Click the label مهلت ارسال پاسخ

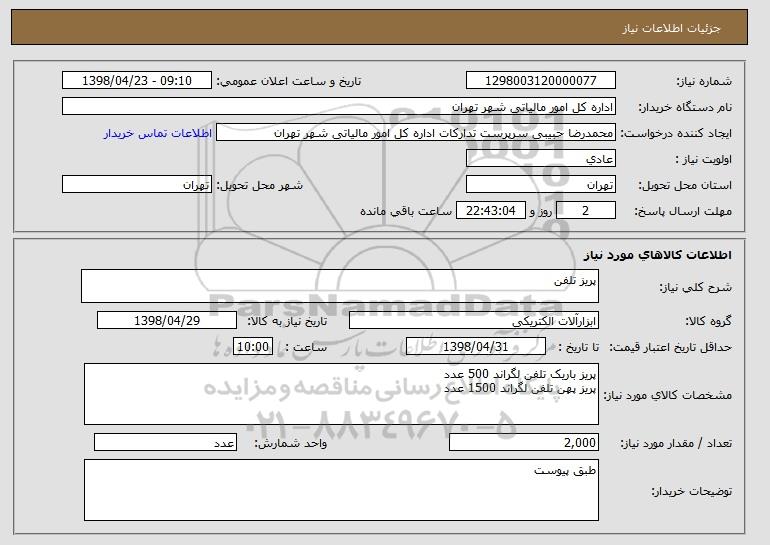(683, 211)
